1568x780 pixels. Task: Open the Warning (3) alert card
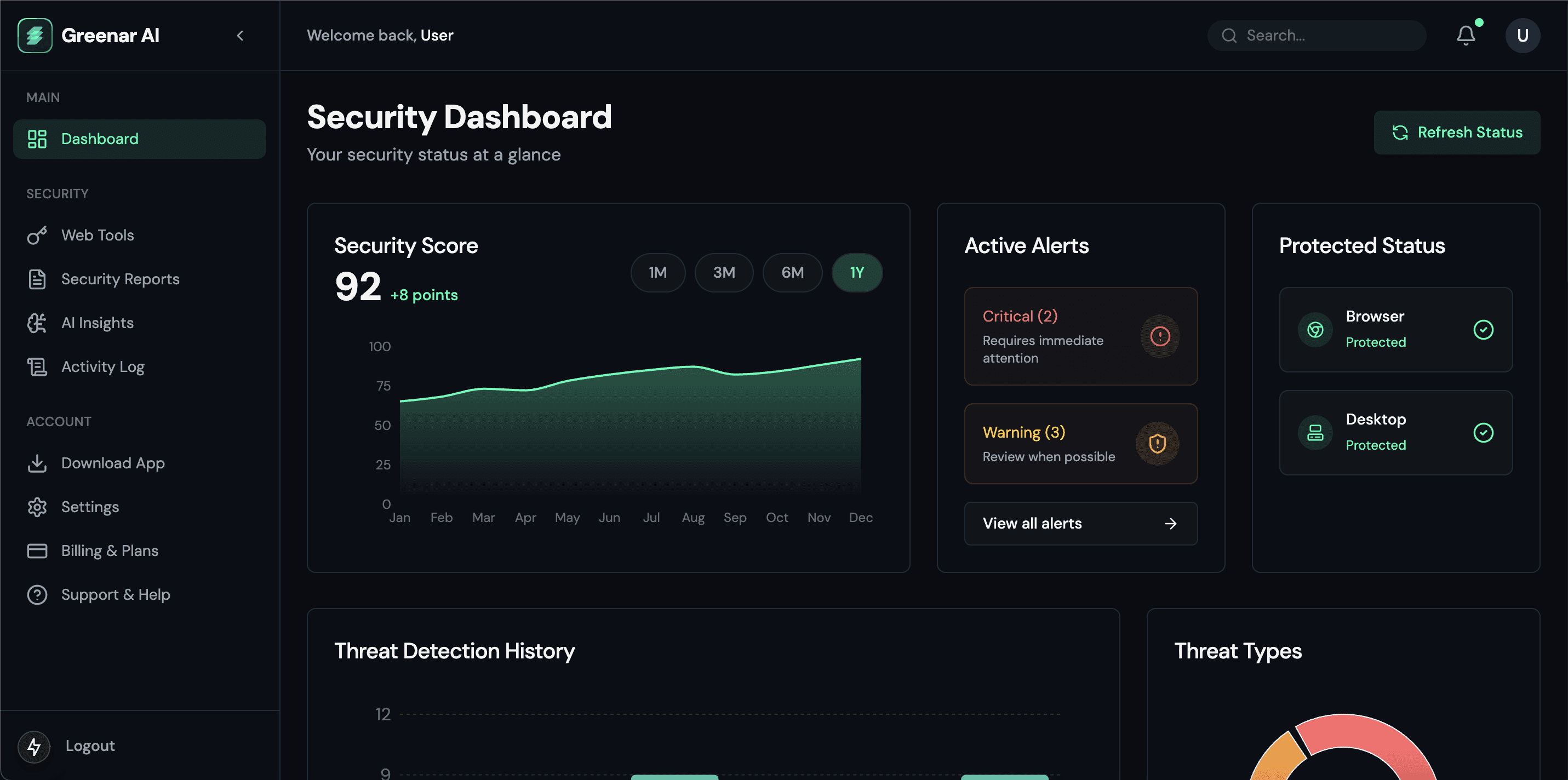(x=1080, y=444)
